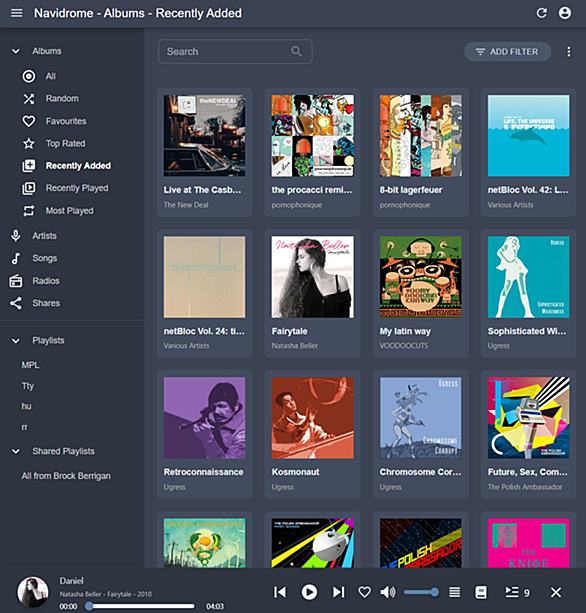The height and width of the screenshot is (613, 586).
Task: Select Recently Played view
Action: [x=77, y=188]
